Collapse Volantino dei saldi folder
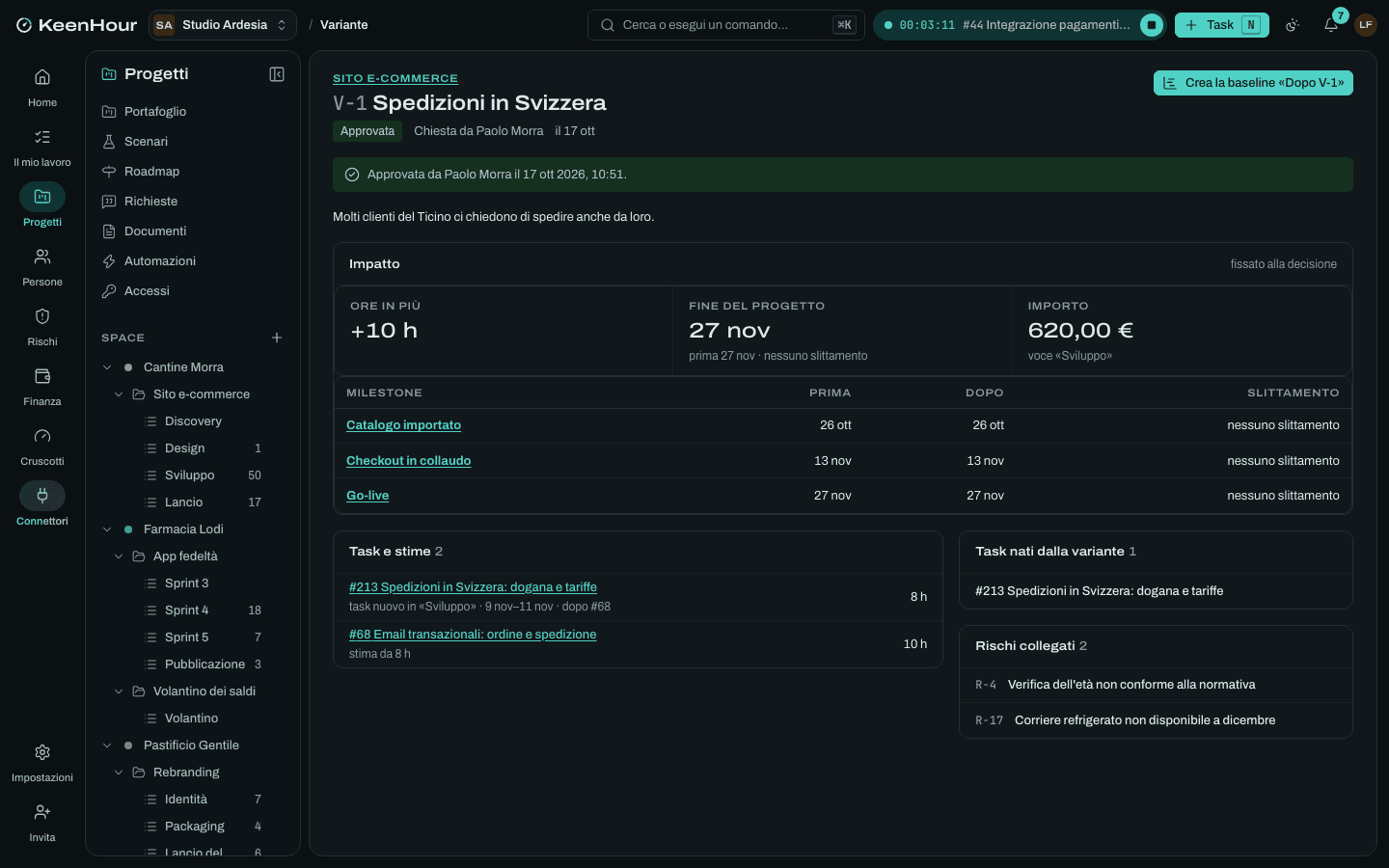Screen dimensions: 1389x868 [119, 692]
